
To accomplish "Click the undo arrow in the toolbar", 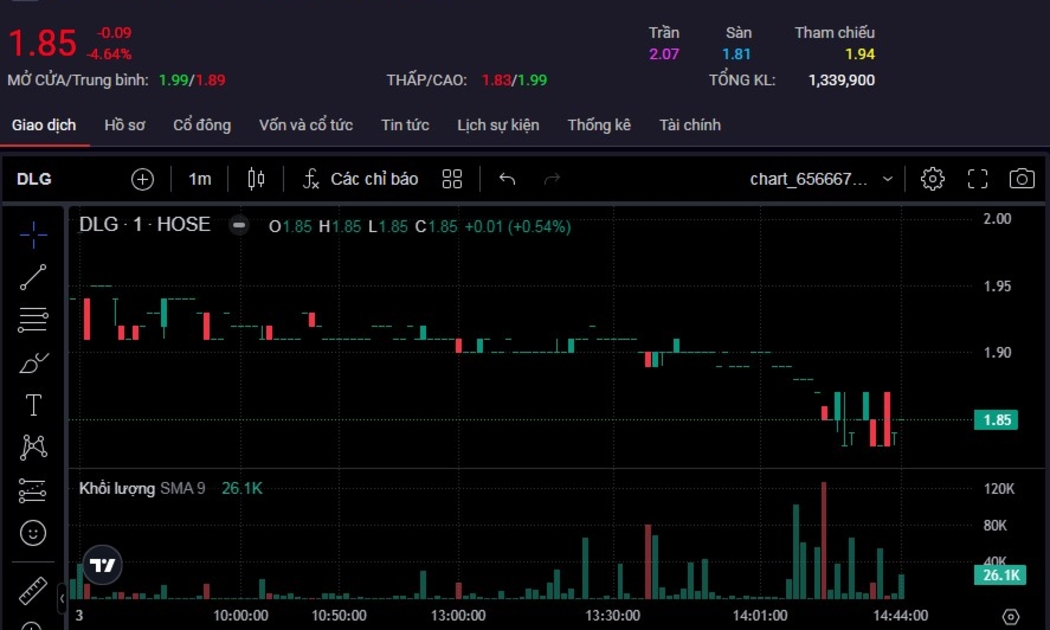I will pyautogui.click(x=507, y=179).
